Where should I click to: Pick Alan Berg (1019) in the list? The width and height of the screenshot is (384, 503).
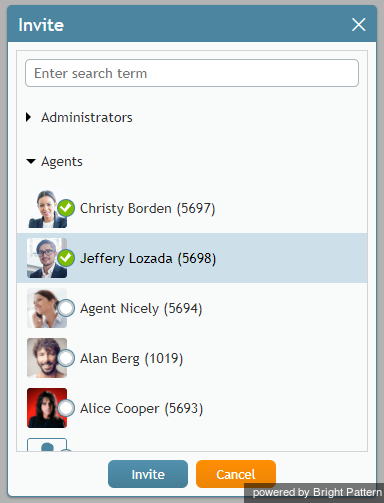coord(192,358)
